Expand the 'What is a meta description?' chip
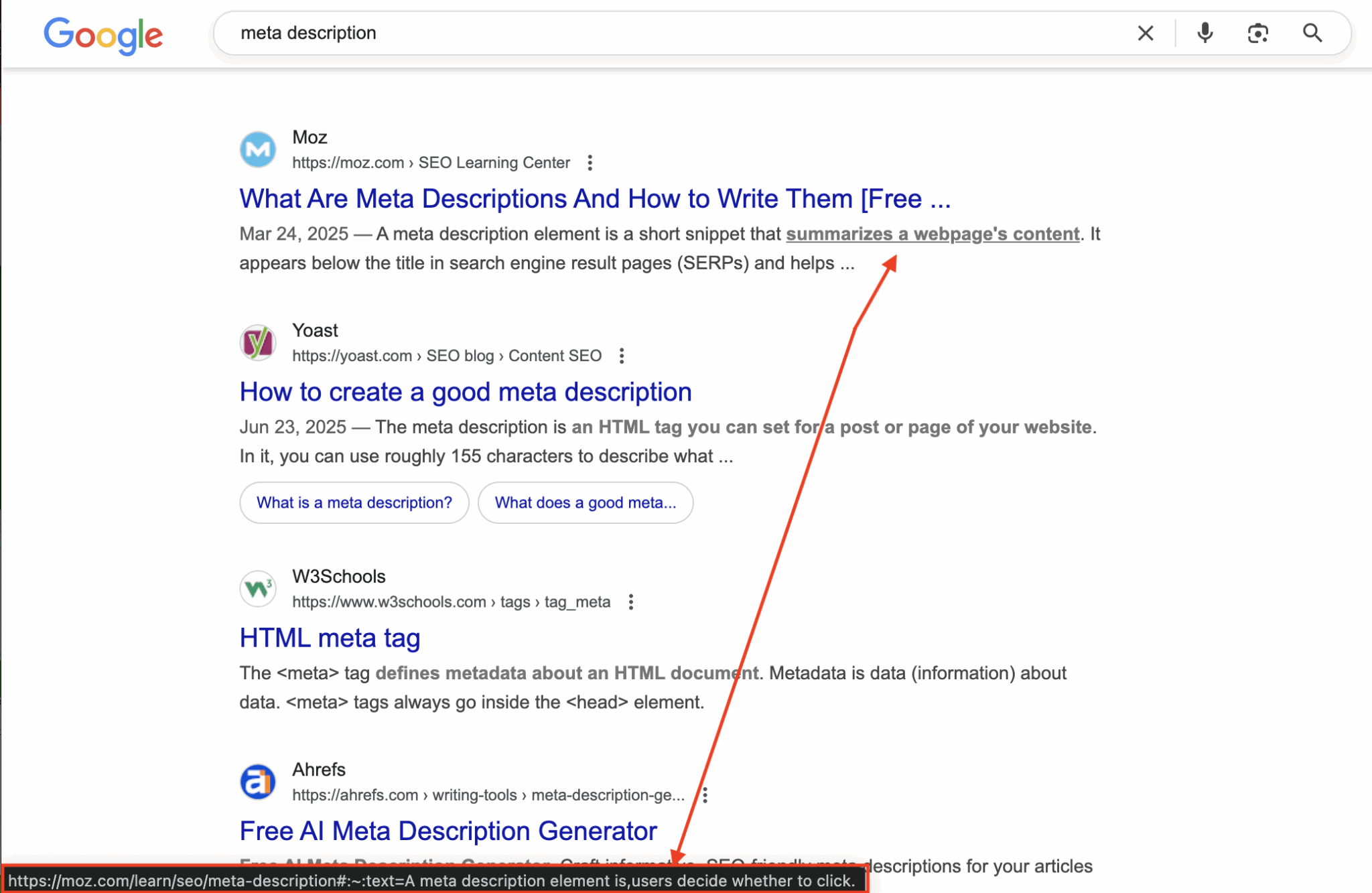The height and width of the screenshot is (893, 1372). click(354, 502)
